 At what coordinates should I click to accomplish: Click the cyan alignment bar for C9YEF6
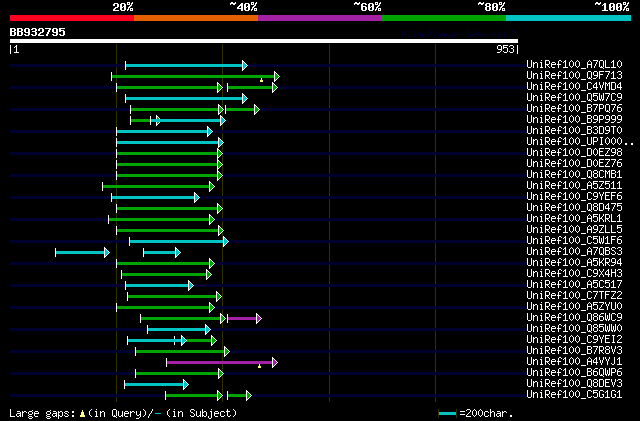point(155,198)
